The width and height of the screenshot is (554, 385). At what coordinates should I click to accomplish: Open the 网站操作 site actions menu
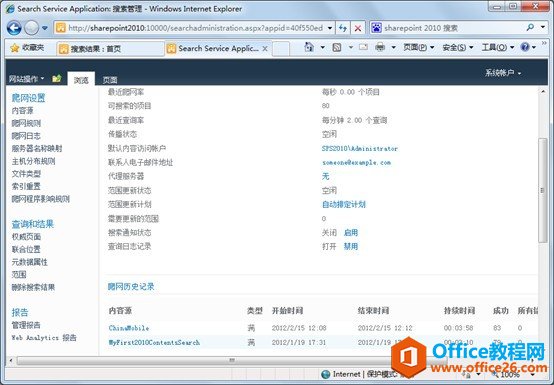26,79
